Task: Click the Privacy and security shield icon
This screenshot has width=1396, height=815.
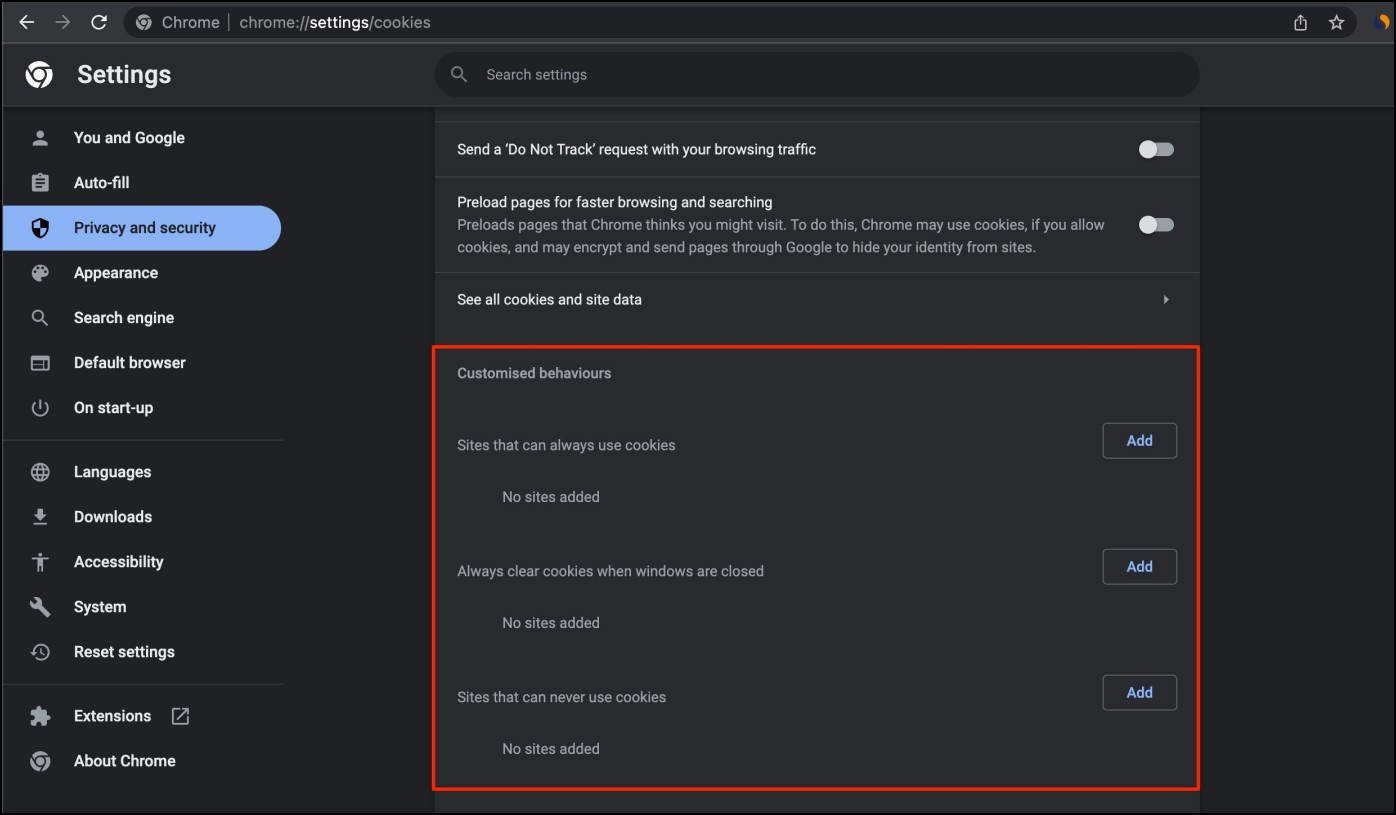Action: tap(40, 228)
